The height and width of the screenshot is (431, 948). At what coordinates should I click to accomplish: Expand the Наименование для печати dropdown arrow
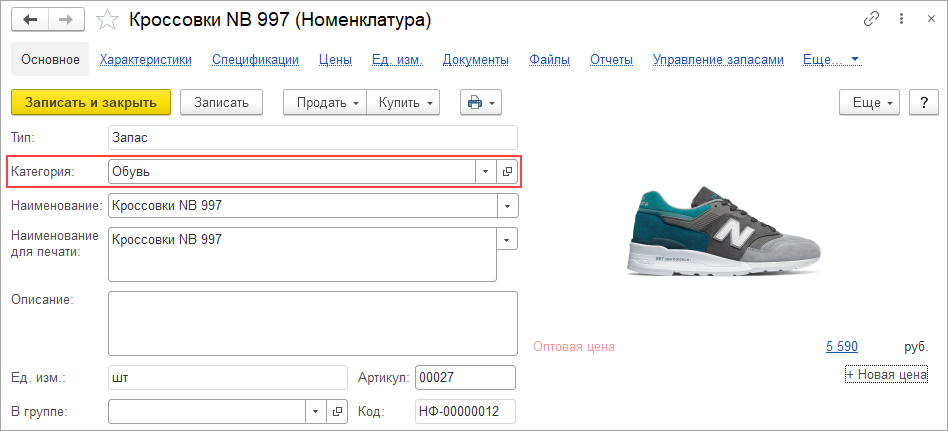click(507, 239)
